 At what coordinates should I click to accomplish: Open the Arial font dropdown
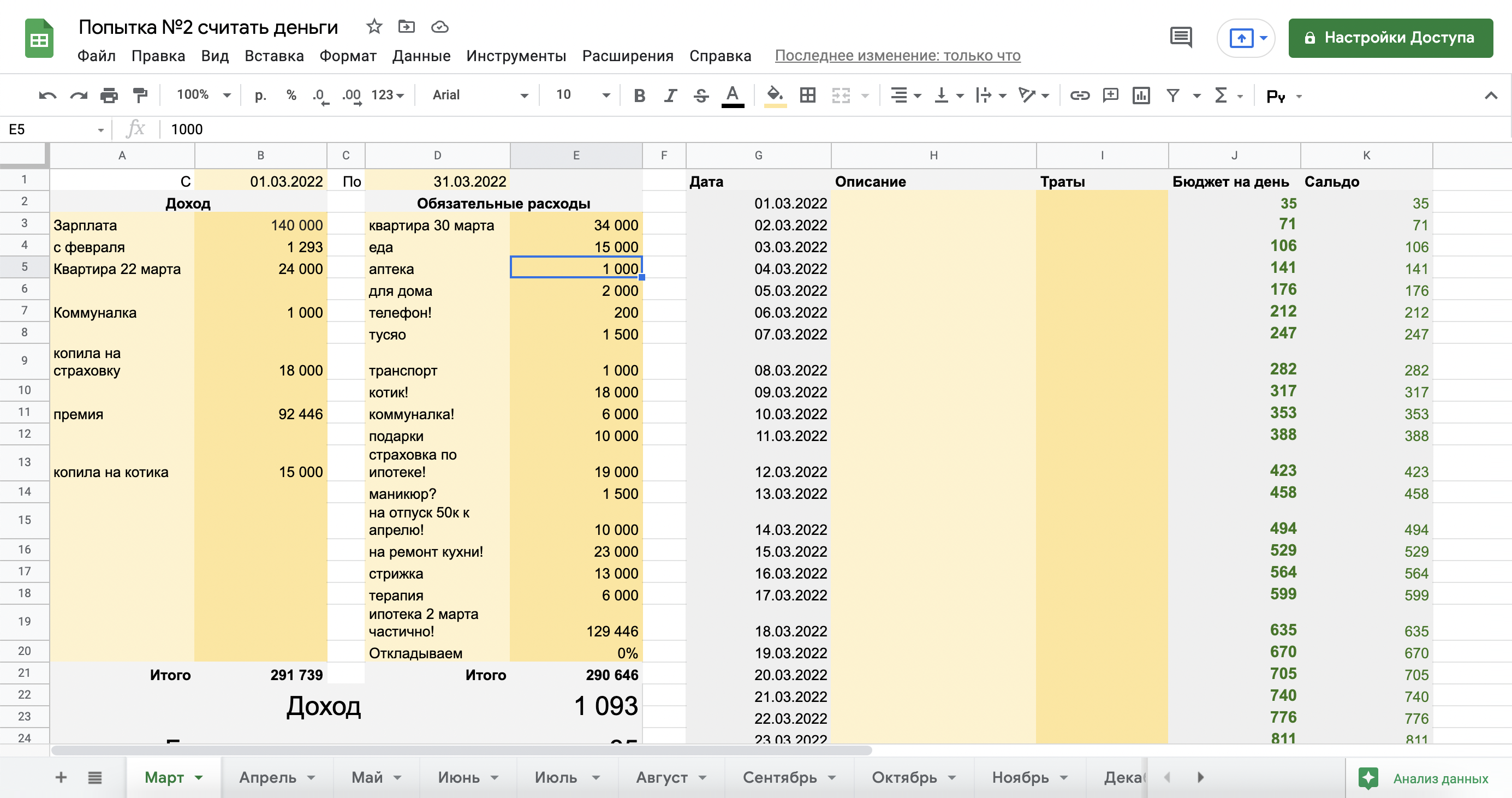(480, 95)
